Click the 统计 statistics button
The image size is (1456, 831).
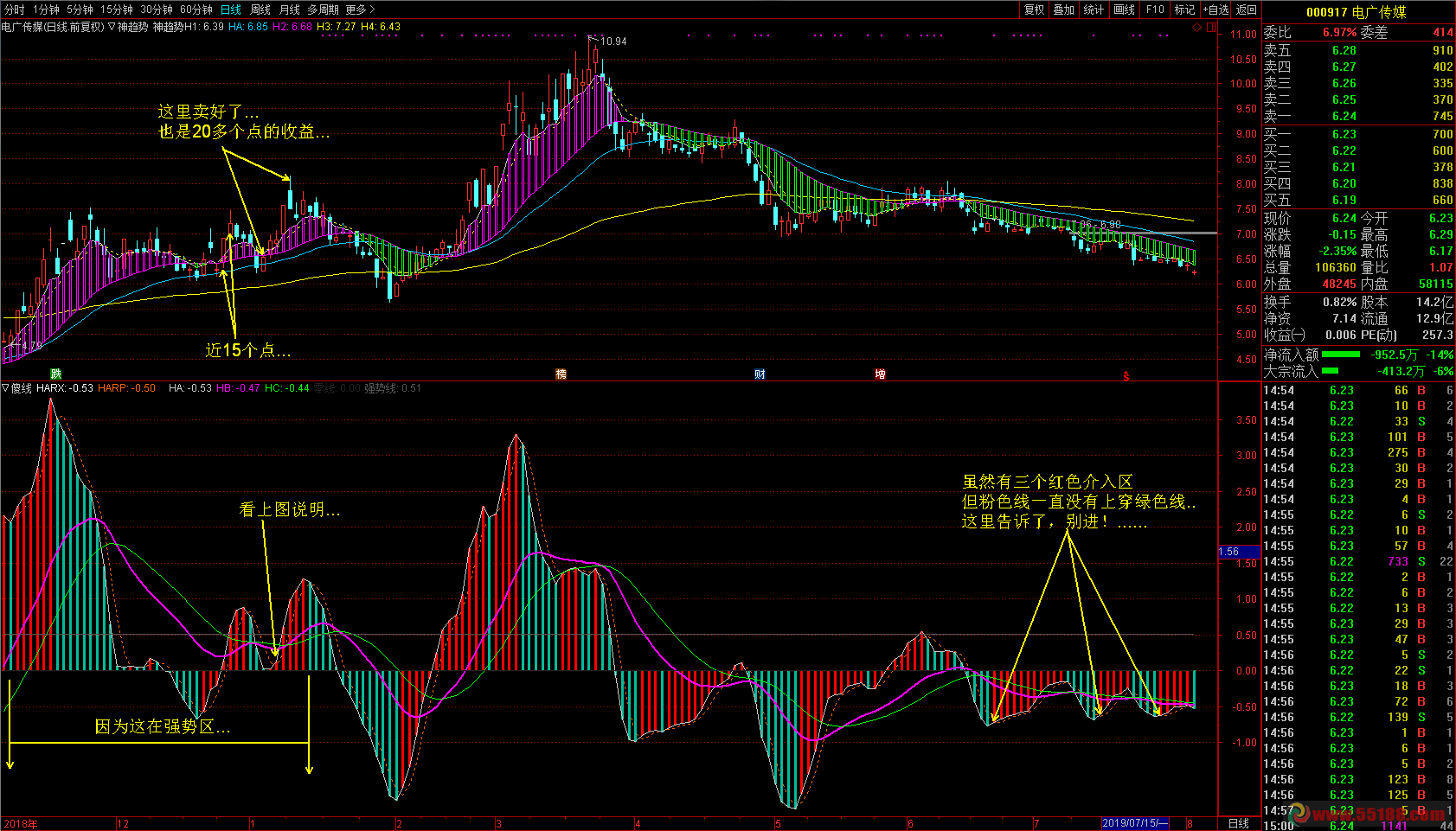pyautogui.click(x=1094, y=10)
